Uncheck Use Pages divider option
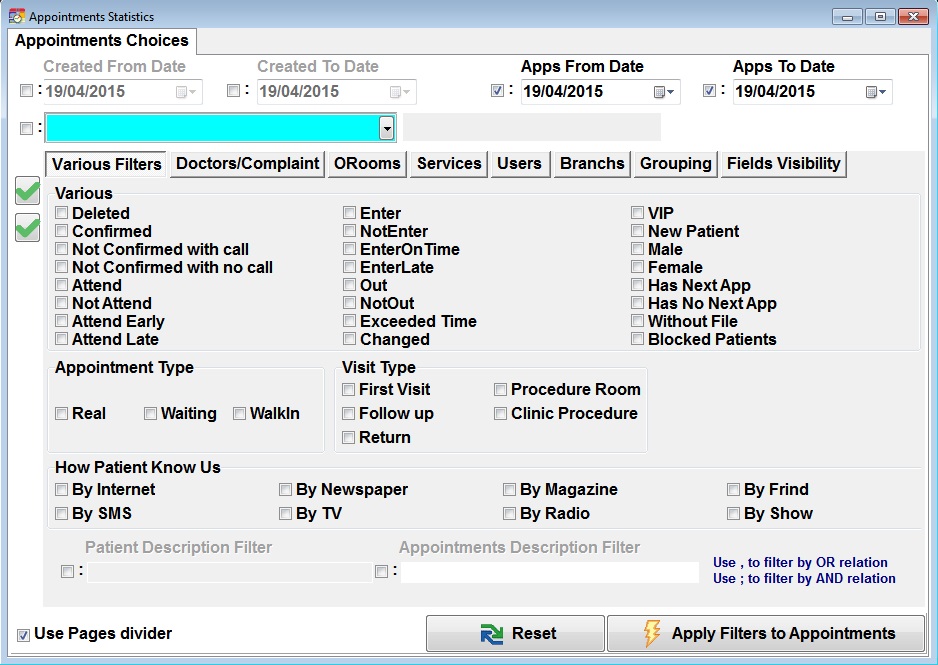The image size is (938, 665). [x=23, y=634]
